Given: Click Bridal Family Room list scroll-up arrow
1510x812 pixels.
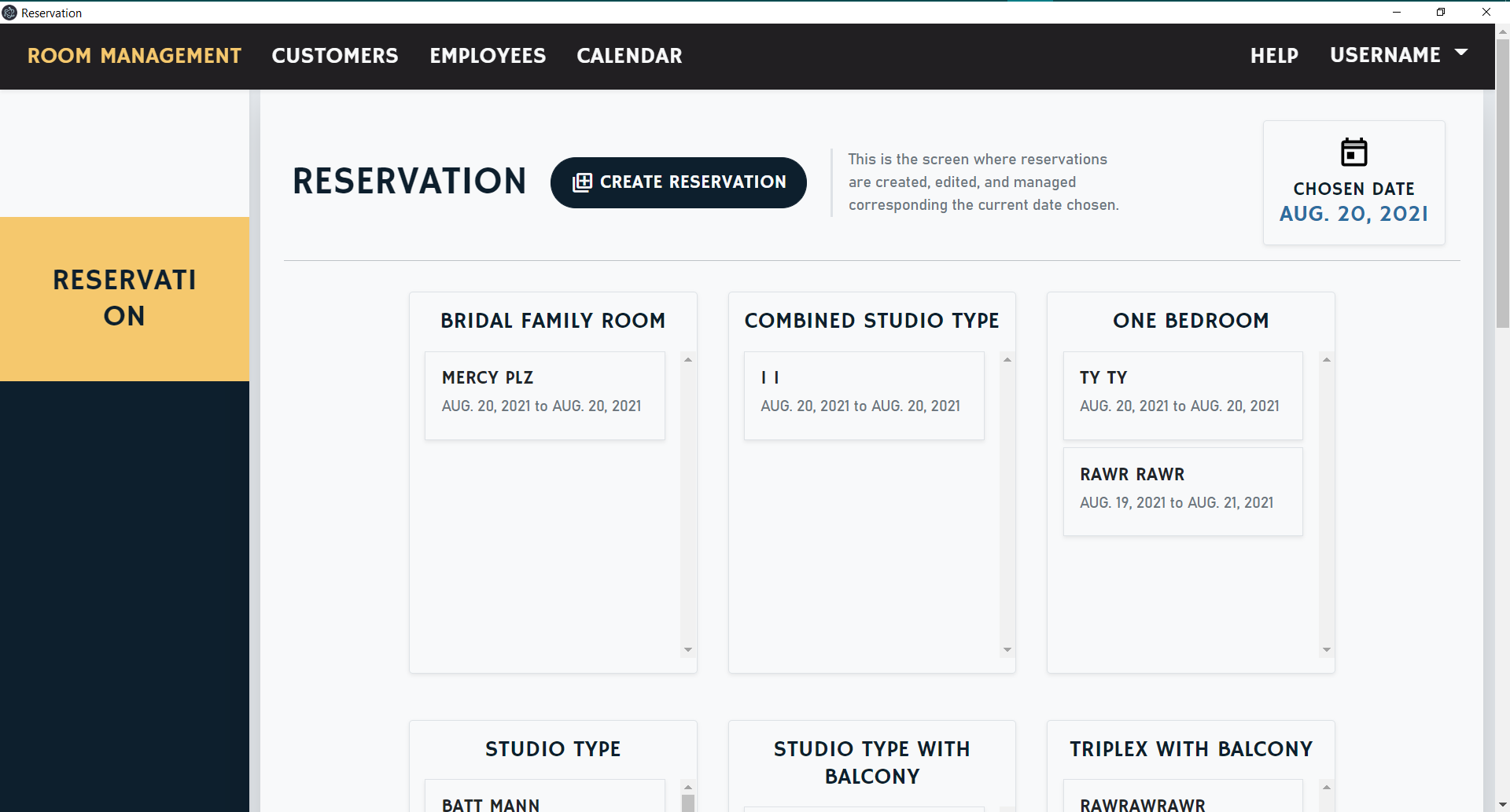Looking at the screenshot, I should 688,359.
